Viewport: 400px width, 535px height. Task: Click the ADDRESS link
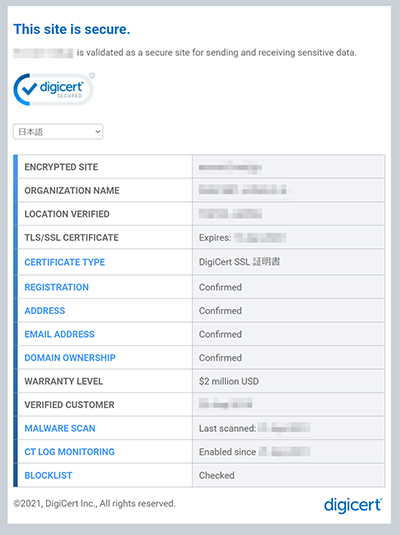tap(45, 311)
